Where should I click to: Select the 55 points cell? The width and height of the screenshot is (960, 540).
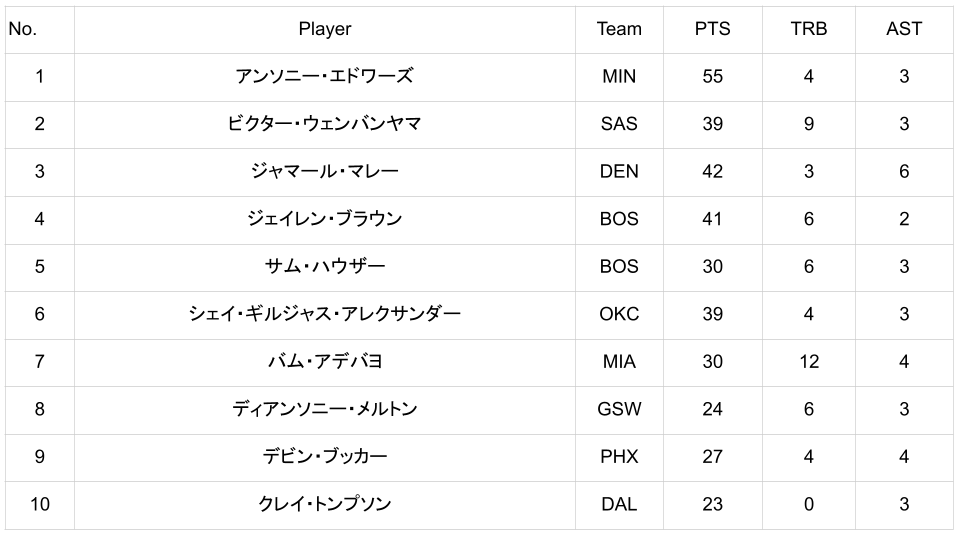pos(712,76)
